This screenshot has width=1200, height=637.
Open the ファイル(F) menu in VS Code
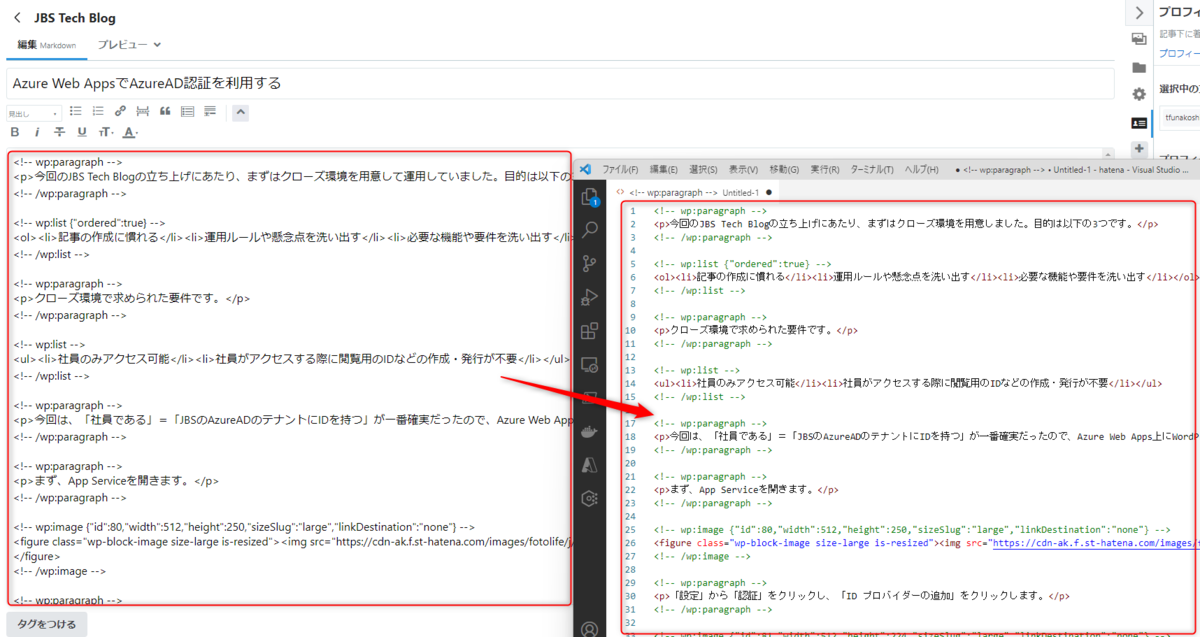coord(620,169)
